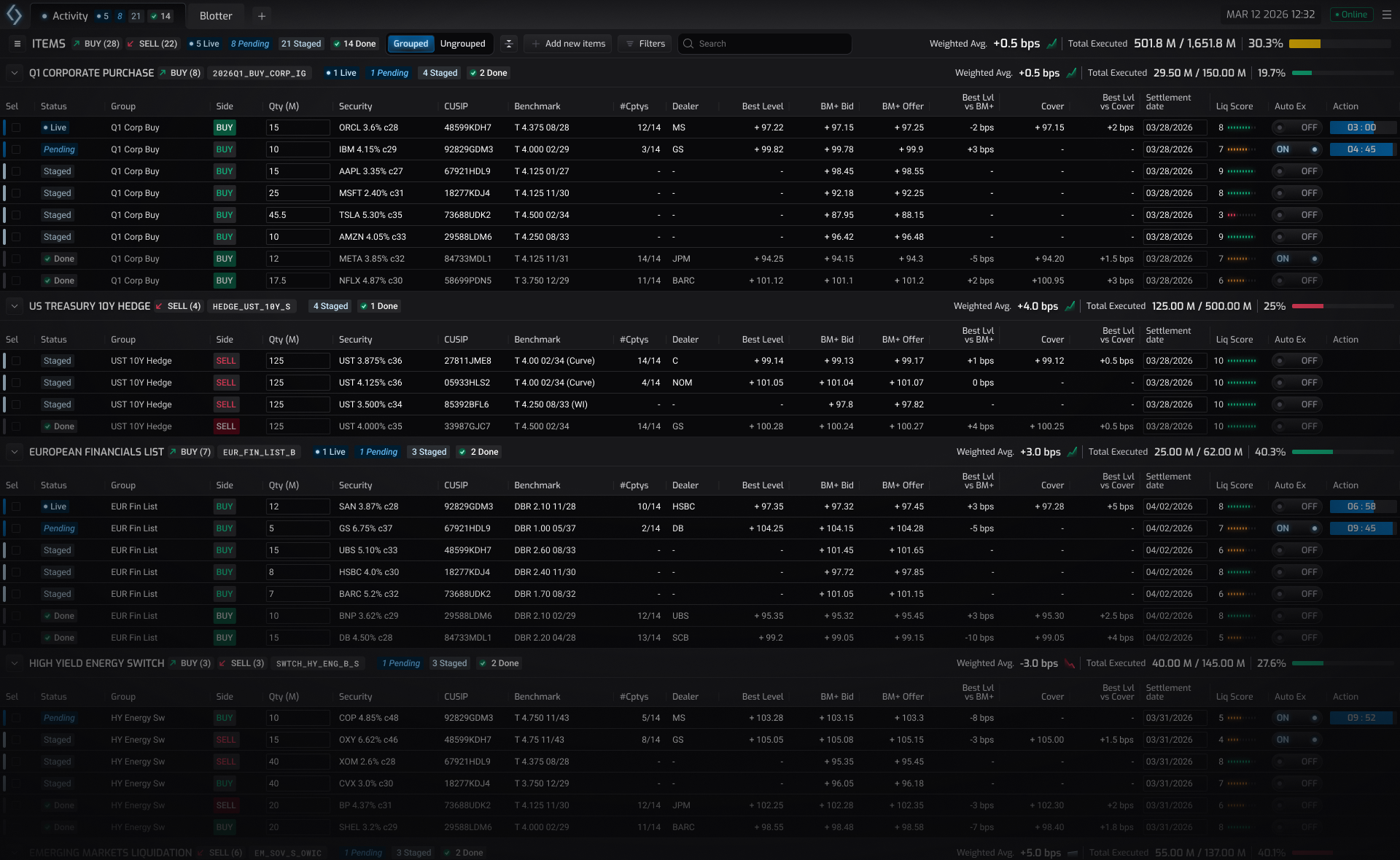Open the items hamburger menu

17,44
